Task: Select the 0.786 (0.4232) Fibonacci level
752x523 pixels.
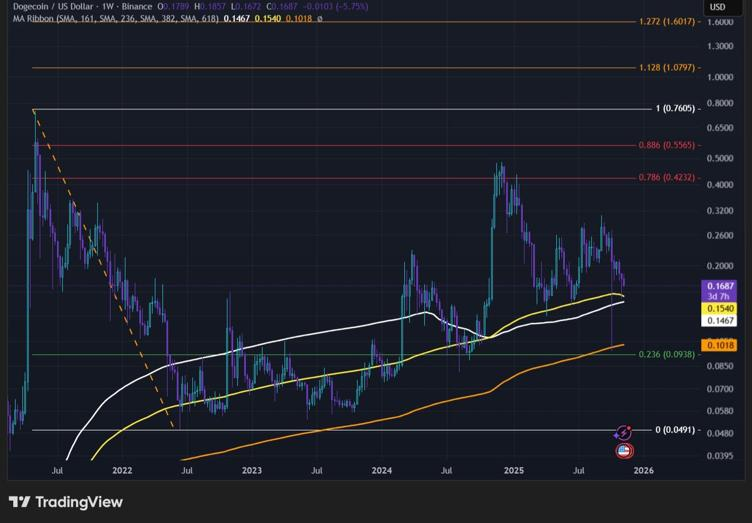Action: [669, 178]
